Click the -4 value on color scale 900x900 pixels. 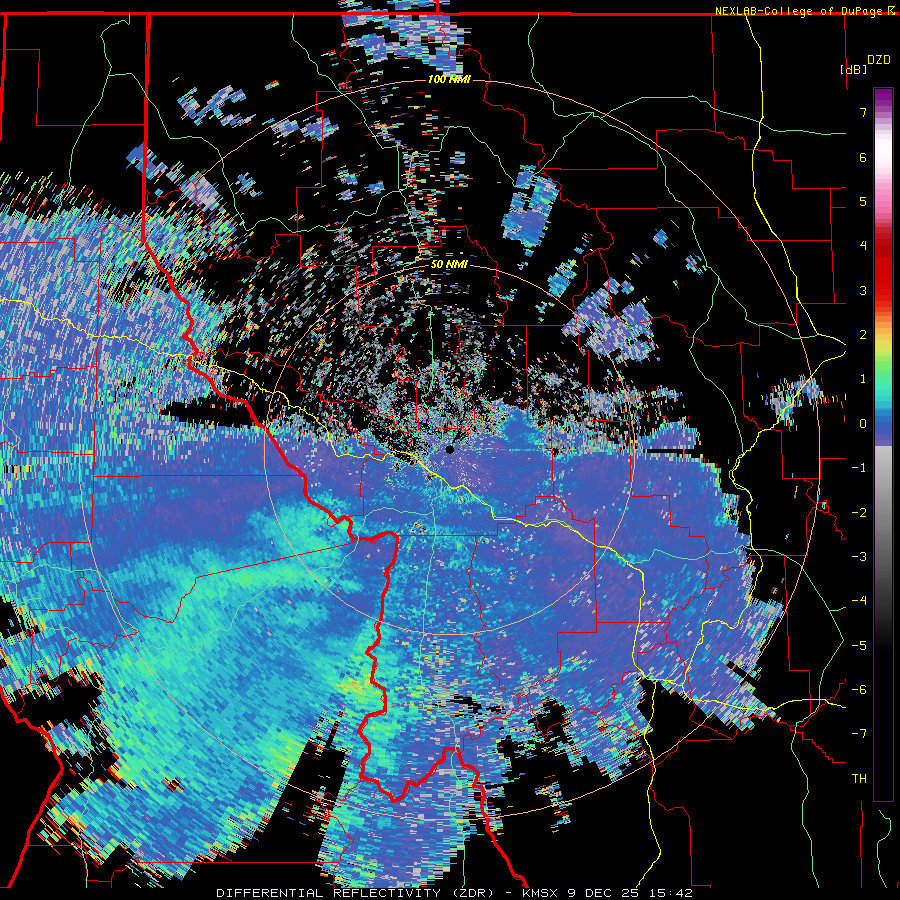pos(859,601)
